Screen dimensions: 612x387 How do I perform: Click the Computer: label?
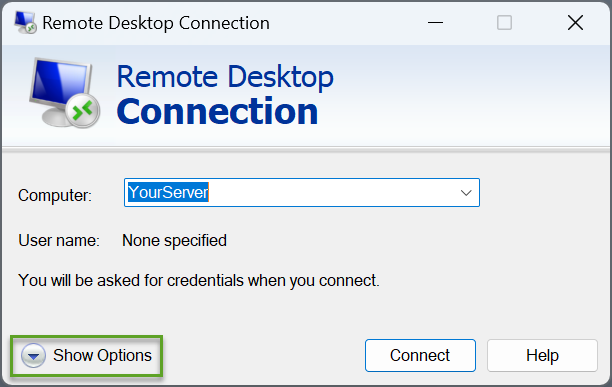click(55, 195)
